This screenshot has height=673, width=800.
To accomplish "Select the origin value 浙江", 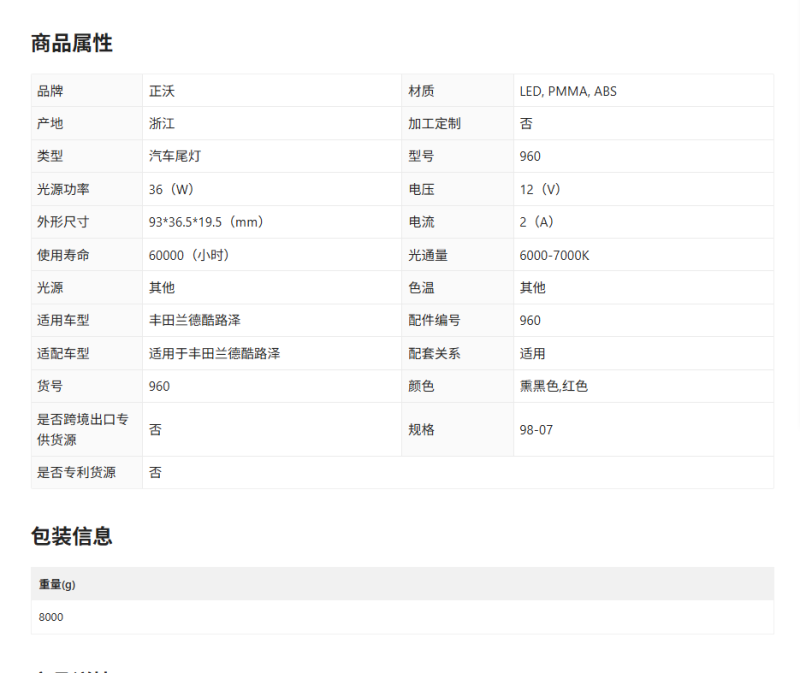I will [162, 124].
